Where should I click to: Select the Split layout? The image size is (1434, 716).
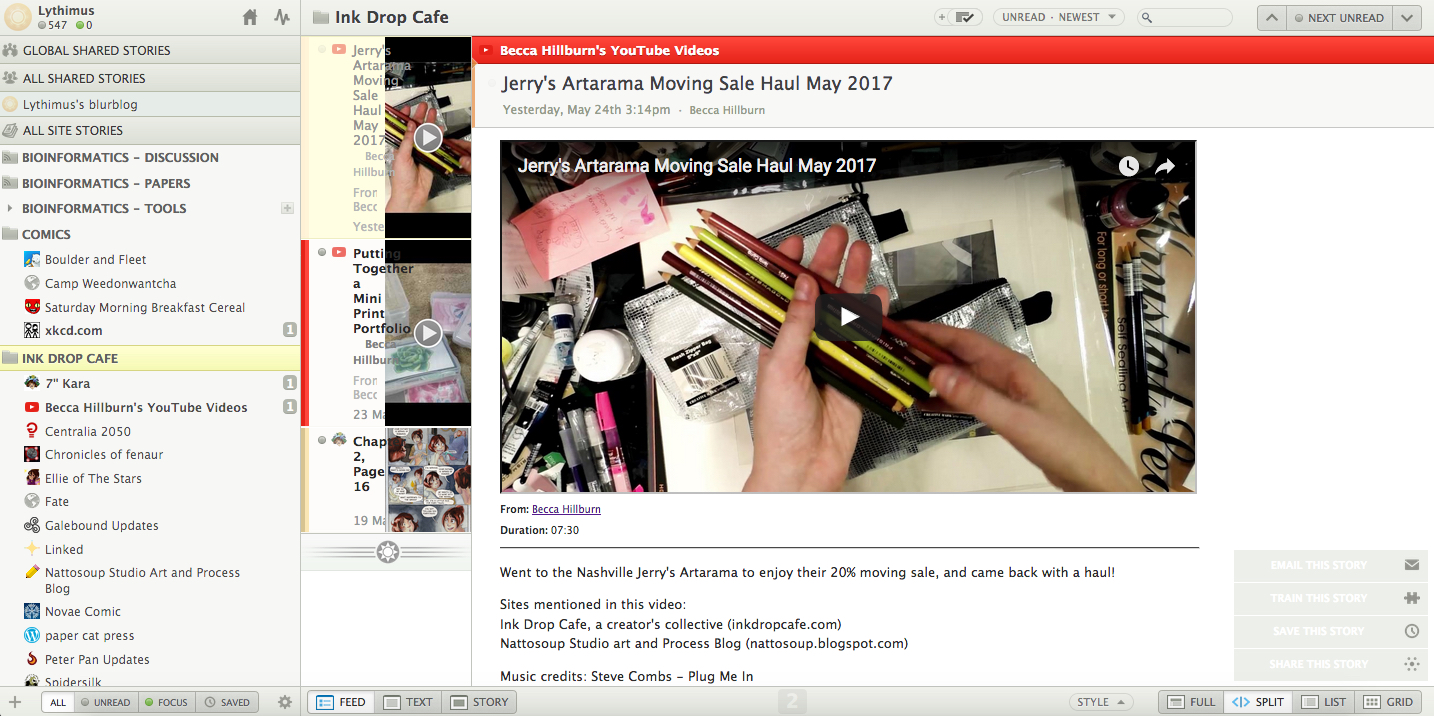[x=1257, y=702]
